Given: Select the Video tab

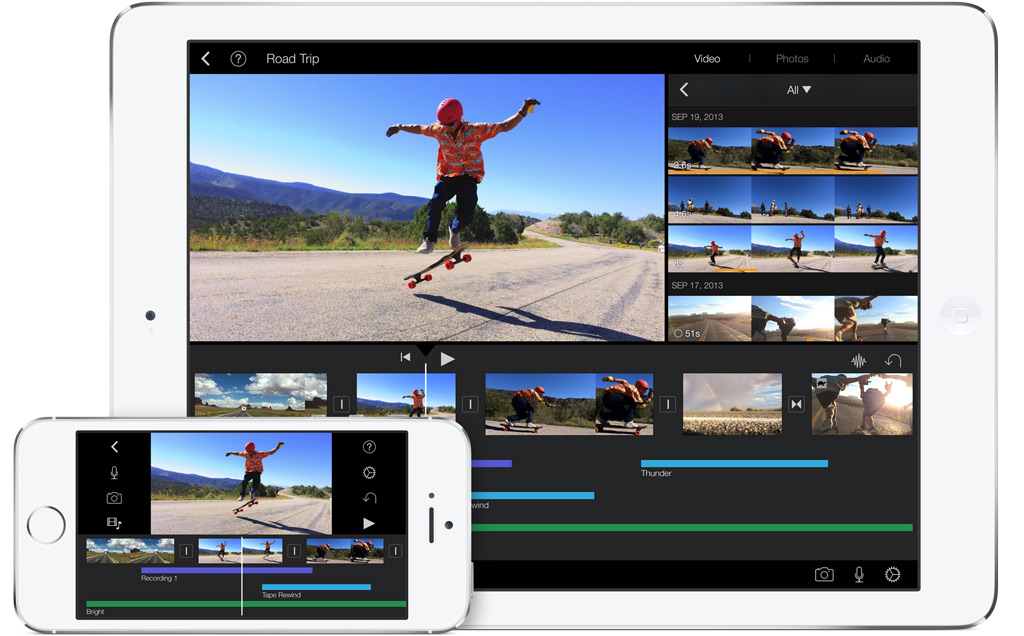Looking at the screenshot, I should pyautogui.click(x=707, y=59).
